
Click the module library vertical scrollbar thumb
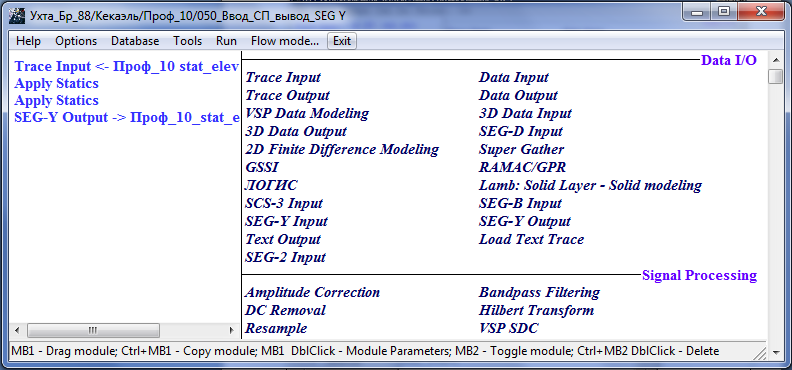(775, 77)
